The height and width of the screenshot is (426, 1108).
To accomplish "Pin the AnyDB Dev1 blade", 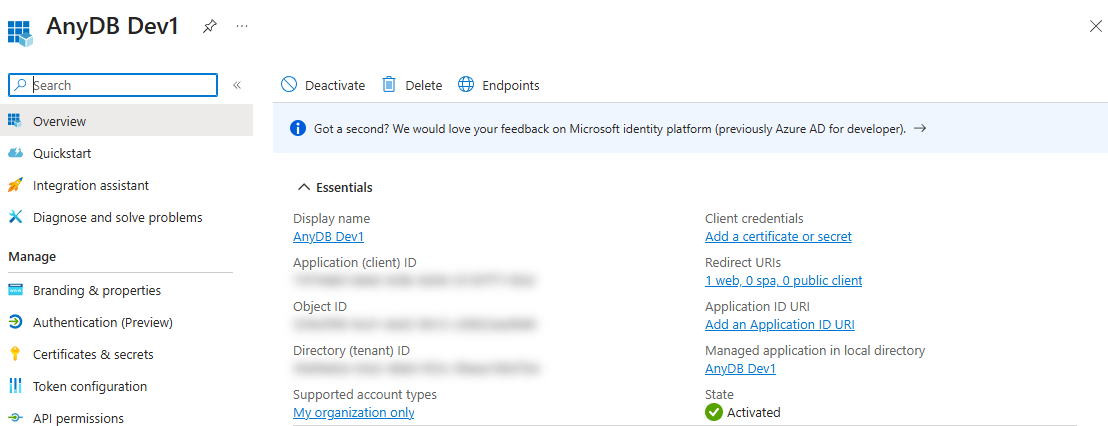I will point(209,26).
